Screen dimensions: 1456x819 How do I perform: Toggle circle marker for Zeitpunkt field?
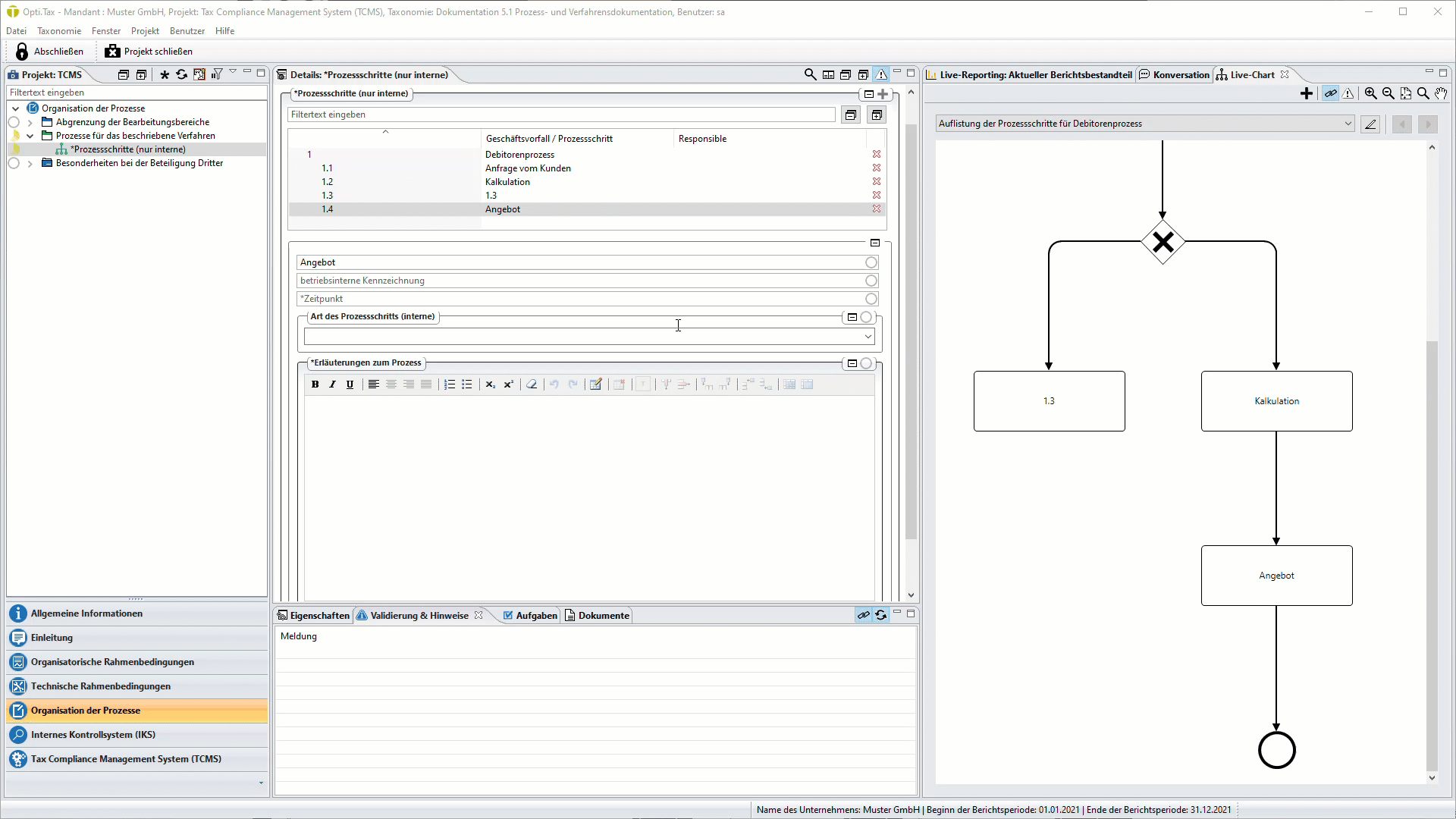click(x=871, y=299)
